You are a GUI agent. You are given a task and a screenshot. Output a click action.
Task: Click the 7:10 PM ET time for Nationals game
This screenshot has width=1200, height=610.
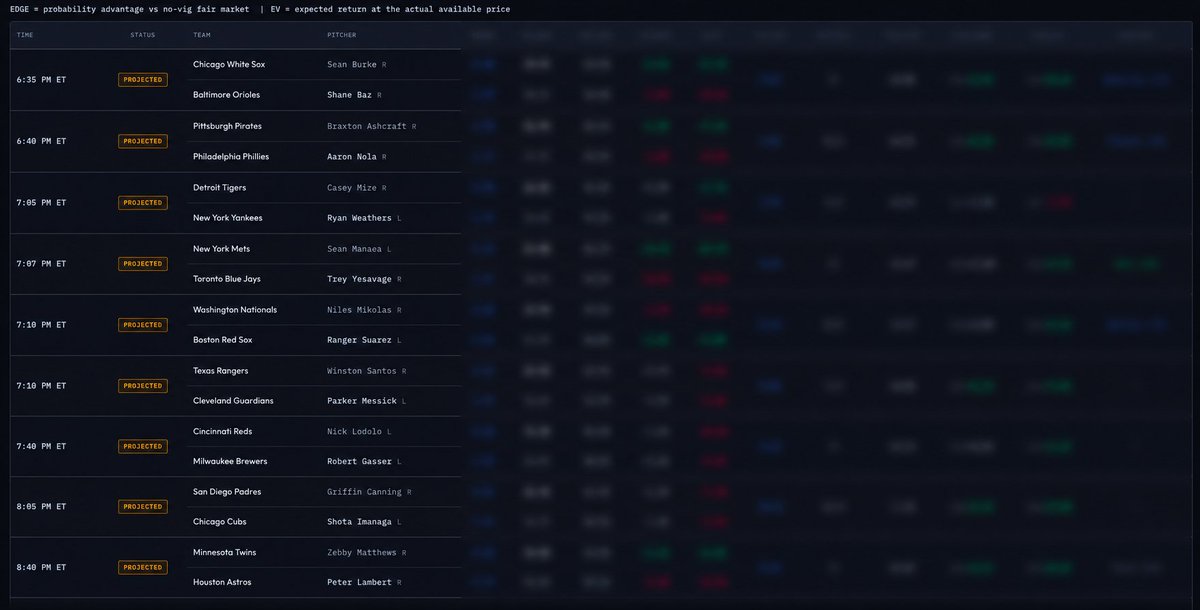41,325
